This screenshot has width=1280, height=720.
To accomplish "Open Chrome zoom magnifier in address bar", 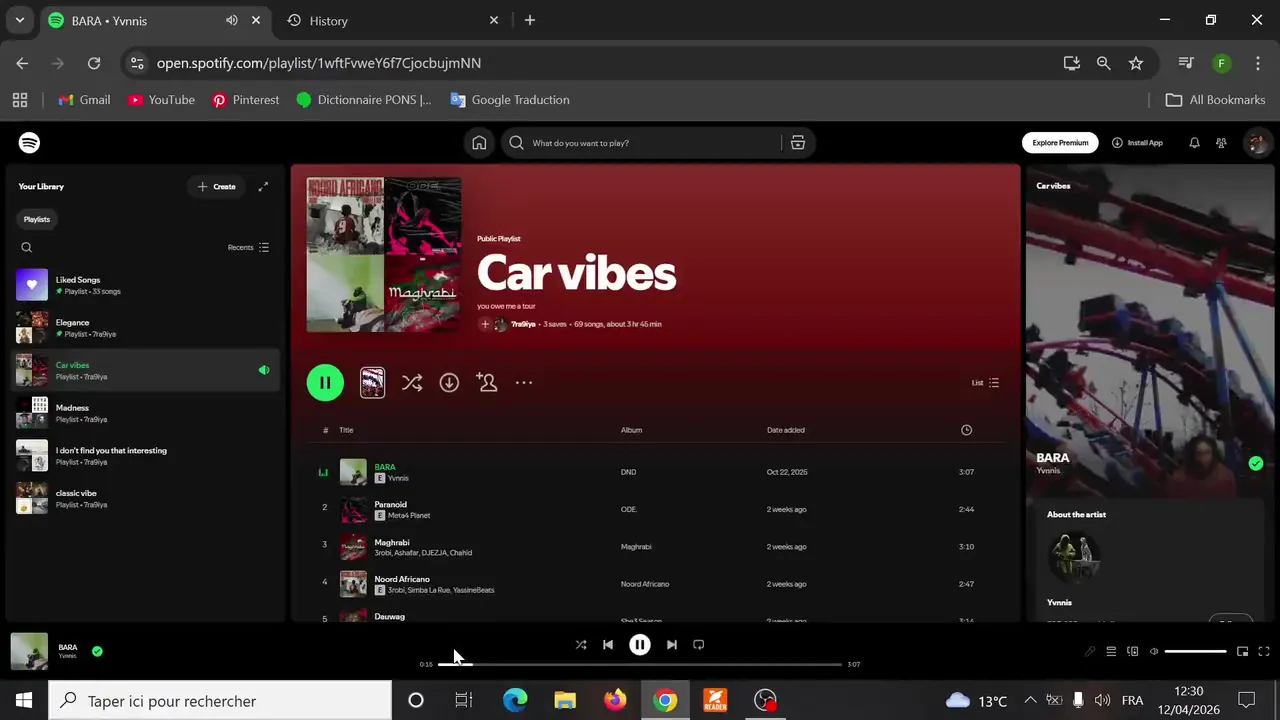I will 1104,63.
